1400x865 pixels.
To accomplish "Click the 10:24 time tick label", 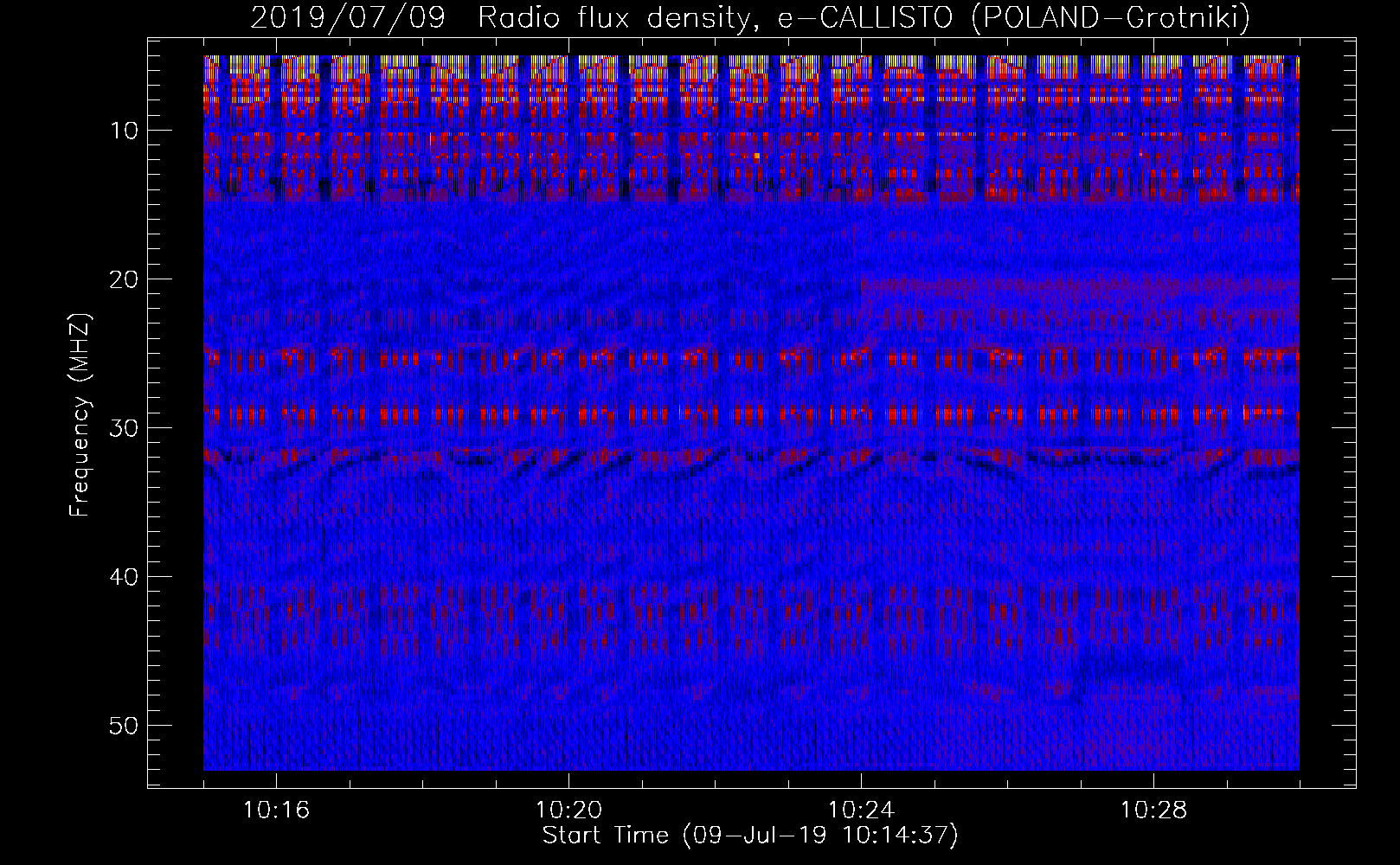I will click(861, 811).
